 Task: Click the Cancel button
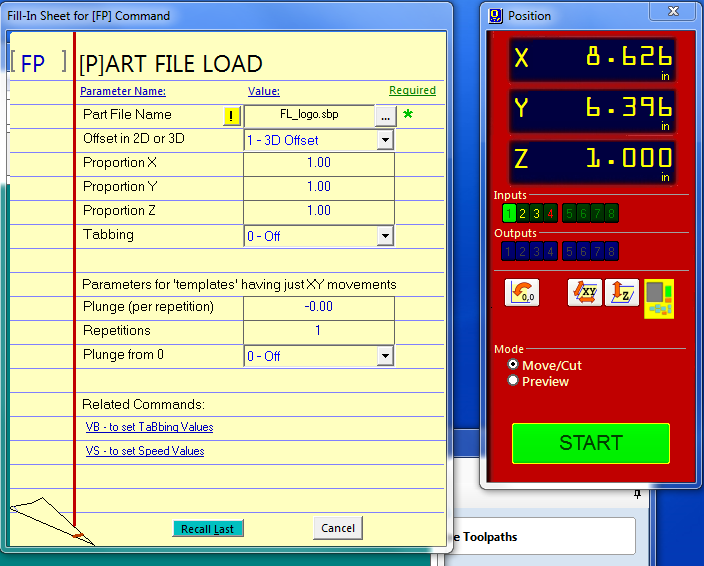click(338, 528)
